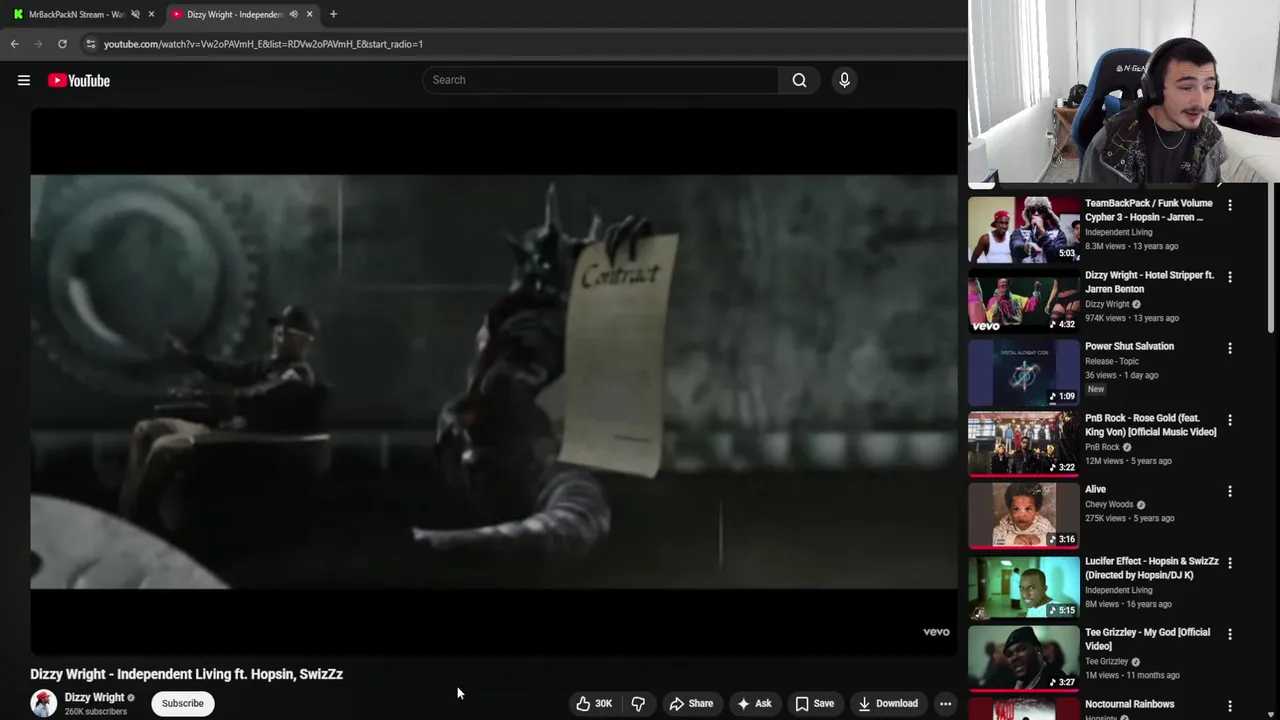Viewport: 1280px width, 720px height.
Task: Click 'PnB Rock' channel name
Action: click(1102, 447)
